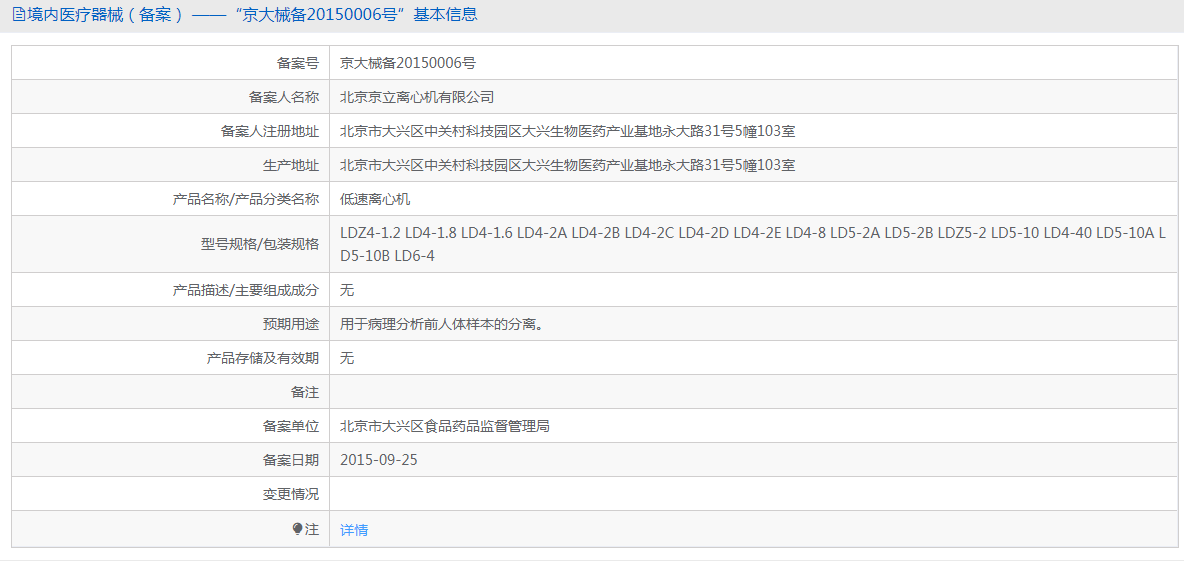Click the company name 北京京立离心机有限公司
1184x586 pixels.
(417, 97)
